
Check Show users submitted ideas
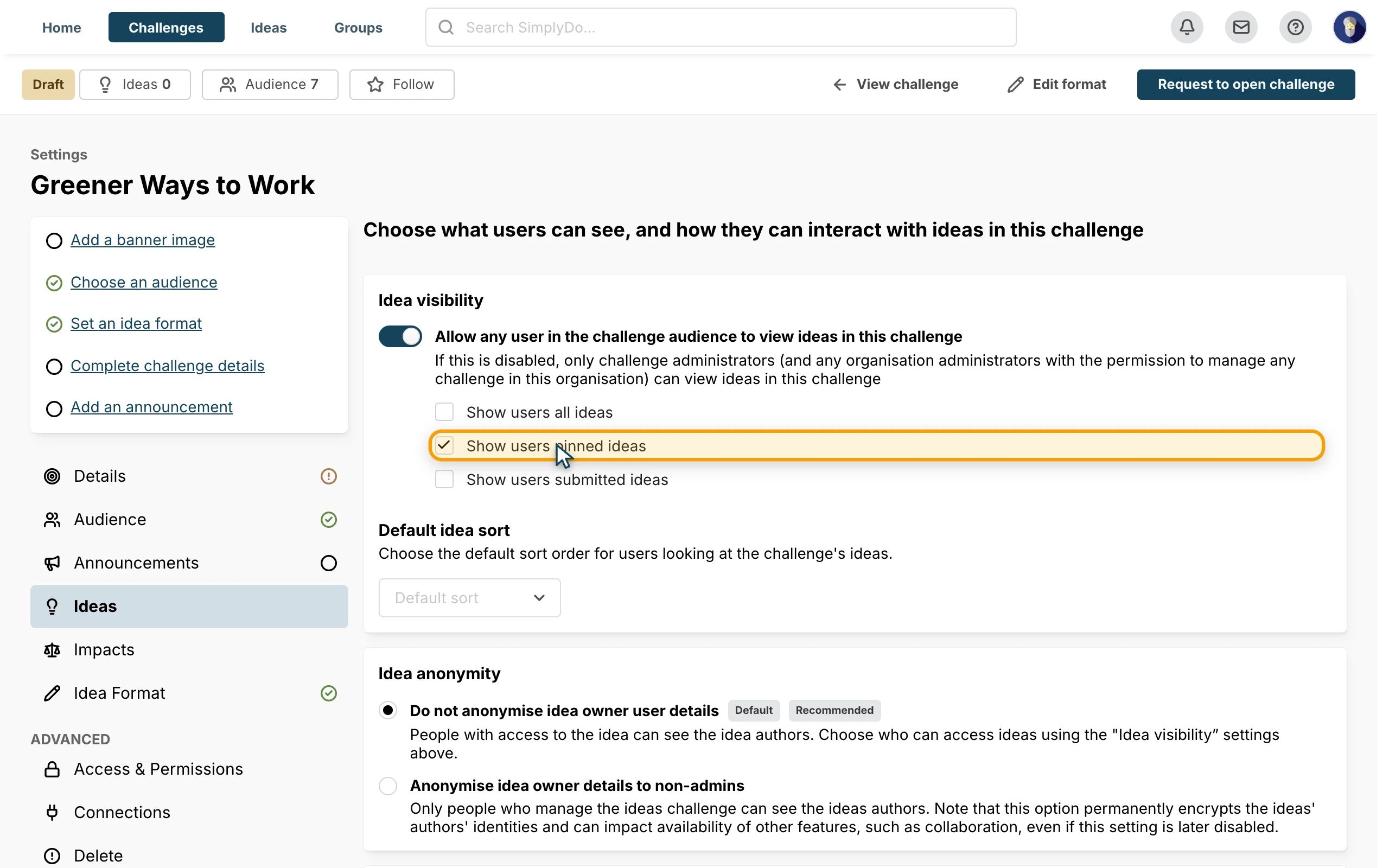pos(444,479)
